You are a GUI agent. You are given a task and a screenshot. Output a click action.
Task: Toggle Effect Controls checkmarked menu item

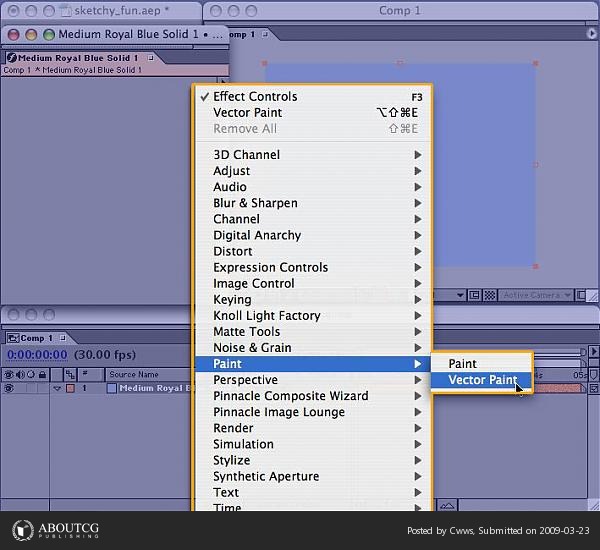[x=313, y=96]
